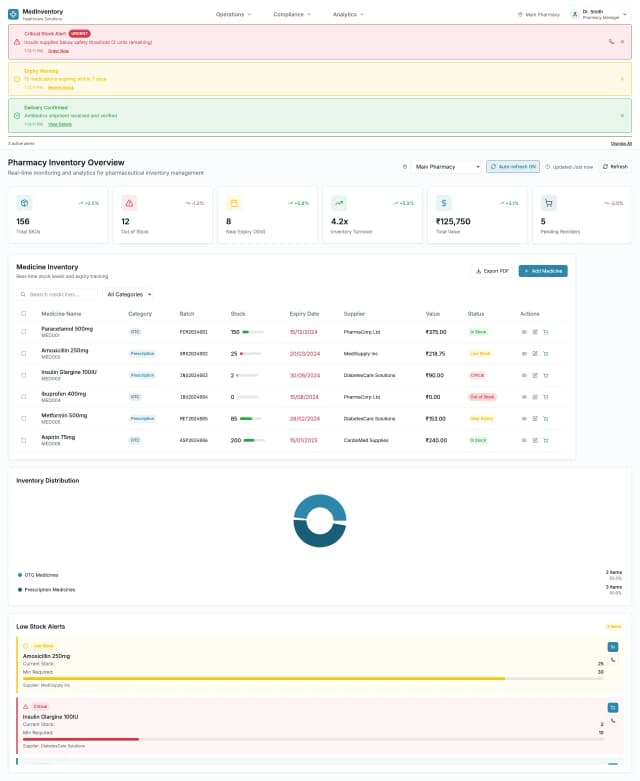Image resolution: width=640 pixels, height=781 pixels.
Task: Open the Operations menu
Action: pos(233,14)
